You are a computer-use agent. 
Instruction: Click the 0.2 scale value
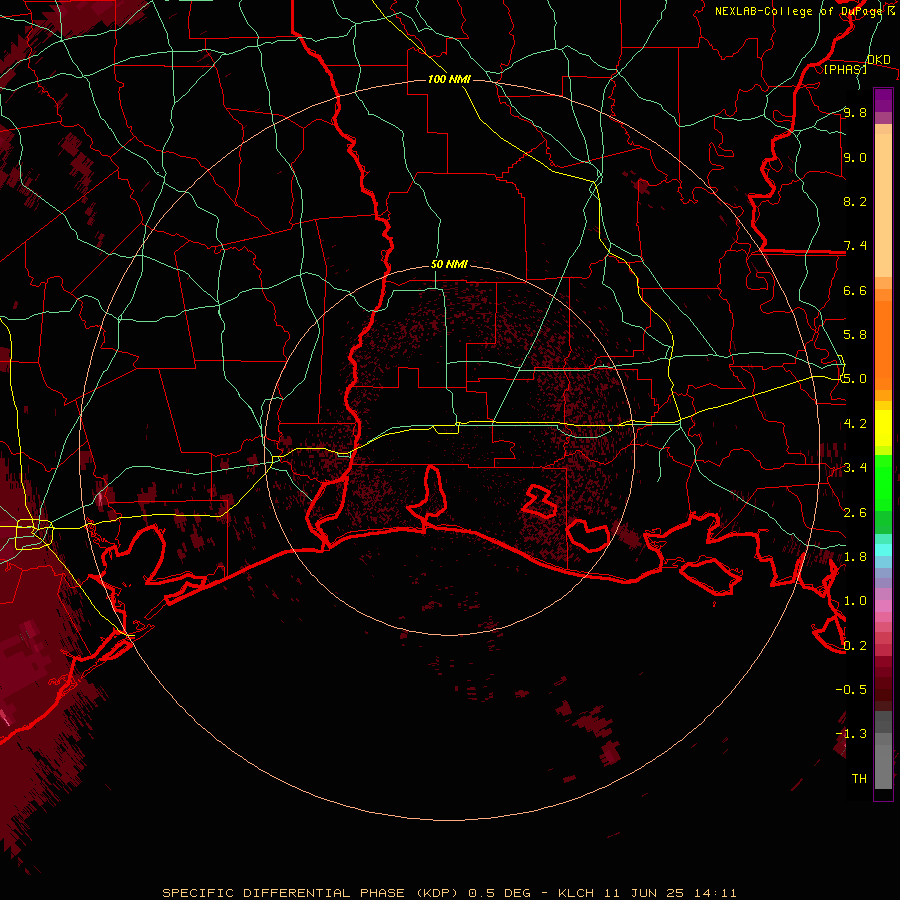point(855,645)
